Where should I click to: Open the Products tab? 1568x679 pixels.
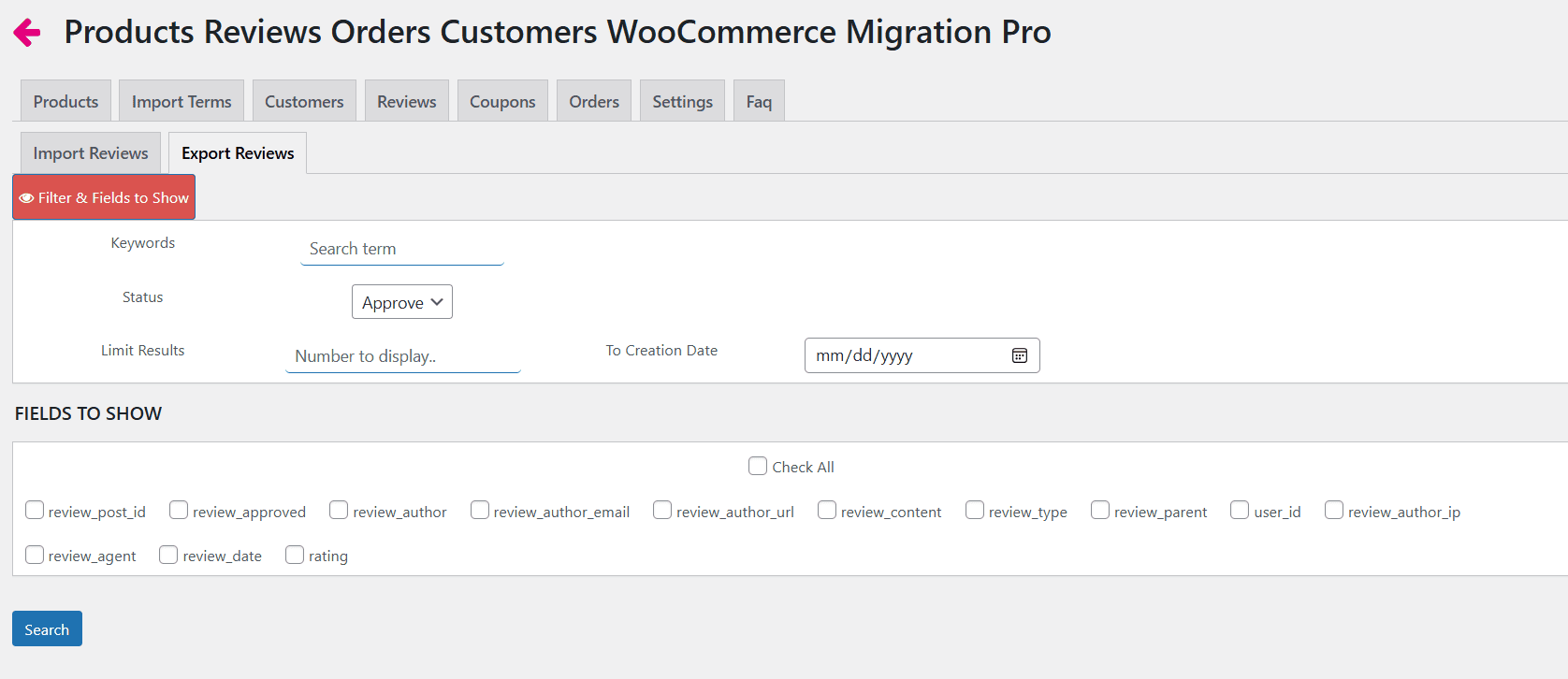click(x=65, y=101)
